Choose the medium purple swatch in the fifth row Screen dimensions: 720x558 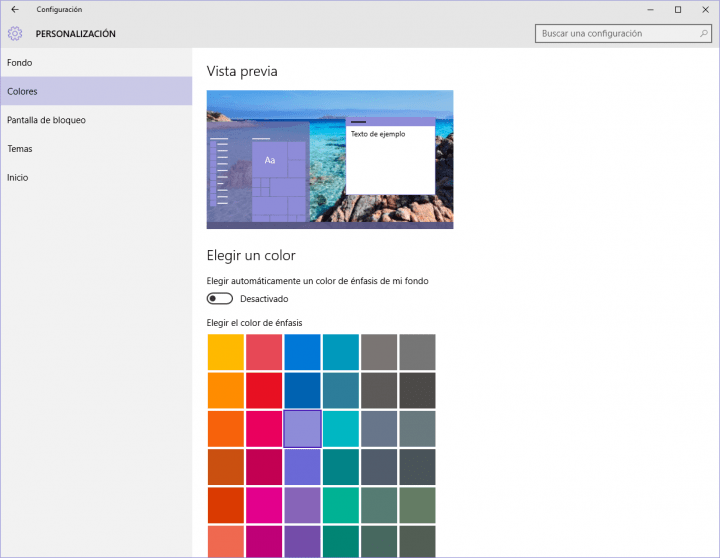[x=302, y=506]
